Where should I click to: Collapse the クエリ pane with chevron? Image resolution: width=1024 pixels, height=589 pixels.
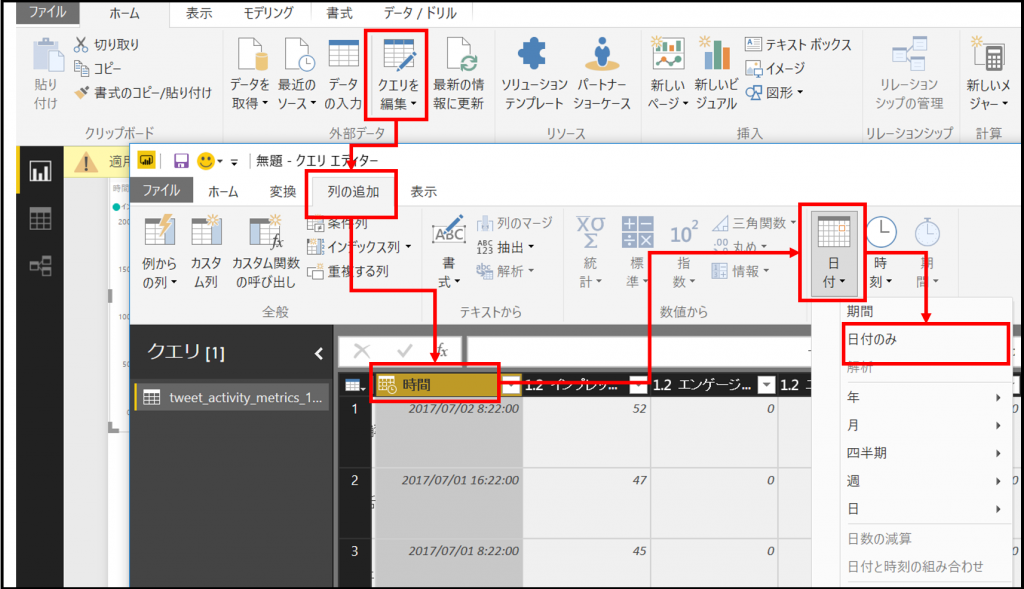[x=319, y=352]
